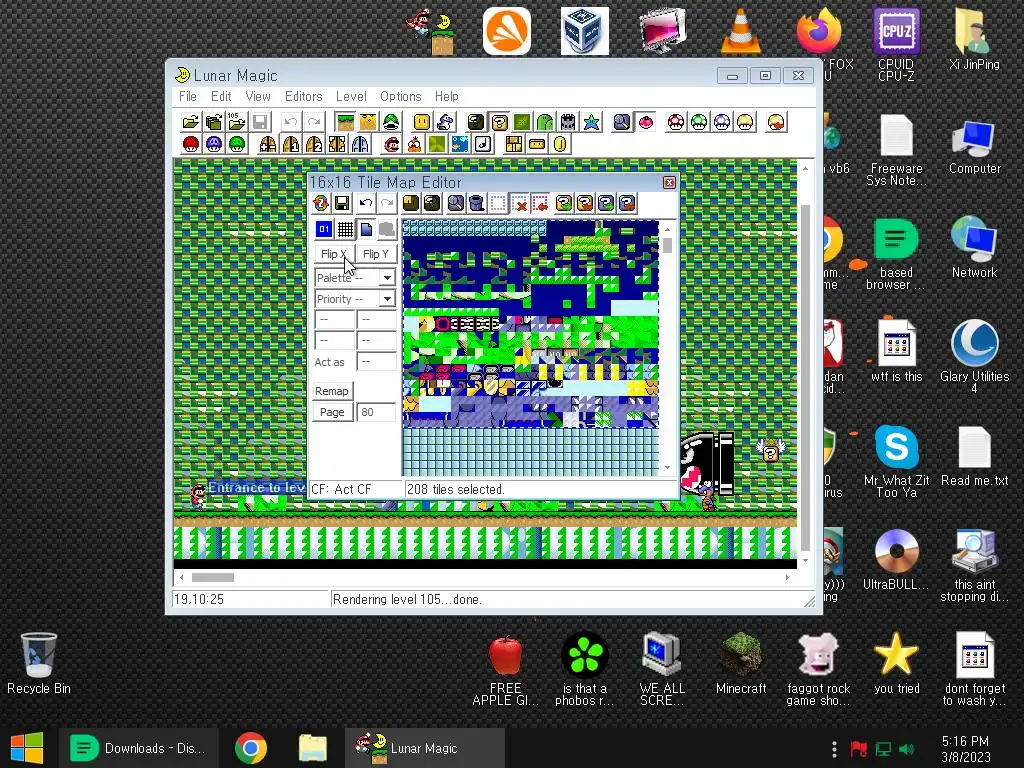
Task: Click the first question block arrow icon
Action: click(x=564, y=204)
